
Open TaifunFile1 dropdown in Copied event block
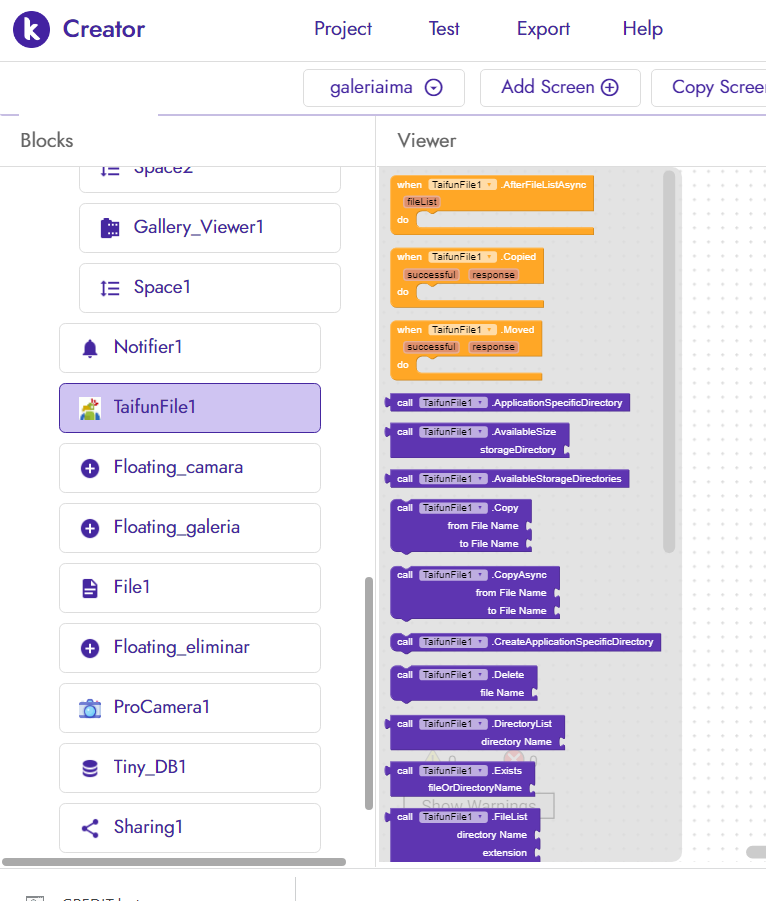click(x=462, y=257)
